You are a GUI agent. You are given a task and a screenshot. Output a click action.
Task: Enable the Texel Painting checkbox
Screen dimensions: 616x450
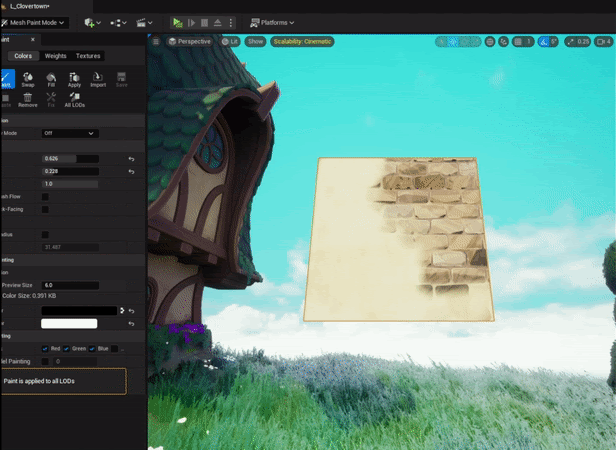click(45, 362)
